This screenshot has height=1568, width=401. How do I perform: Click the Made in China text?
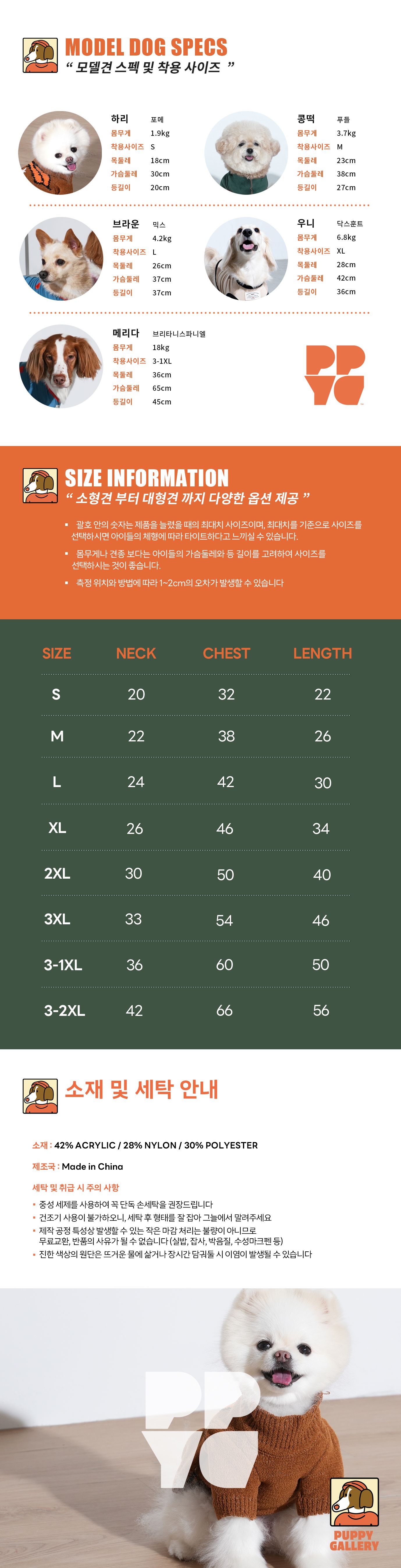(92, 1166)
